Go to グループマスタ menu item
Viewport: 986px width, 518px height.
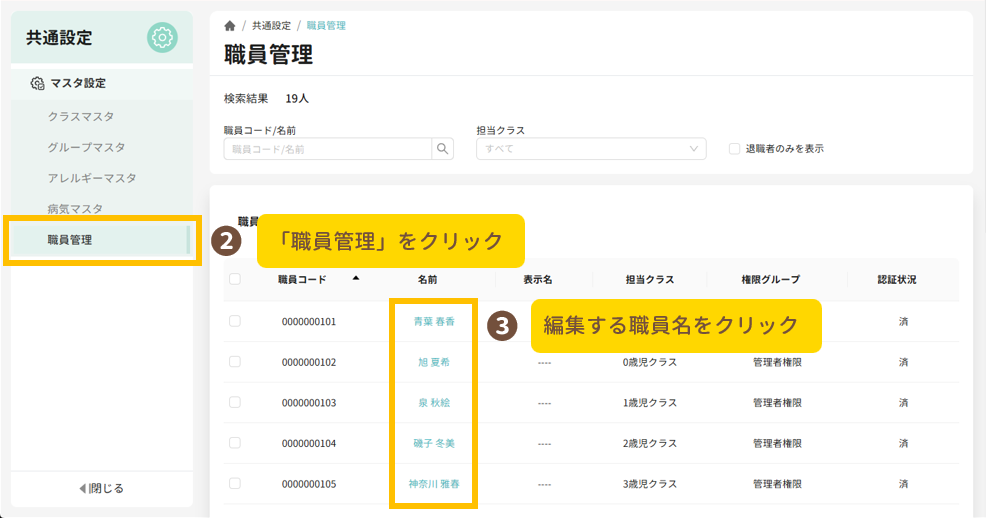[86, 147]
